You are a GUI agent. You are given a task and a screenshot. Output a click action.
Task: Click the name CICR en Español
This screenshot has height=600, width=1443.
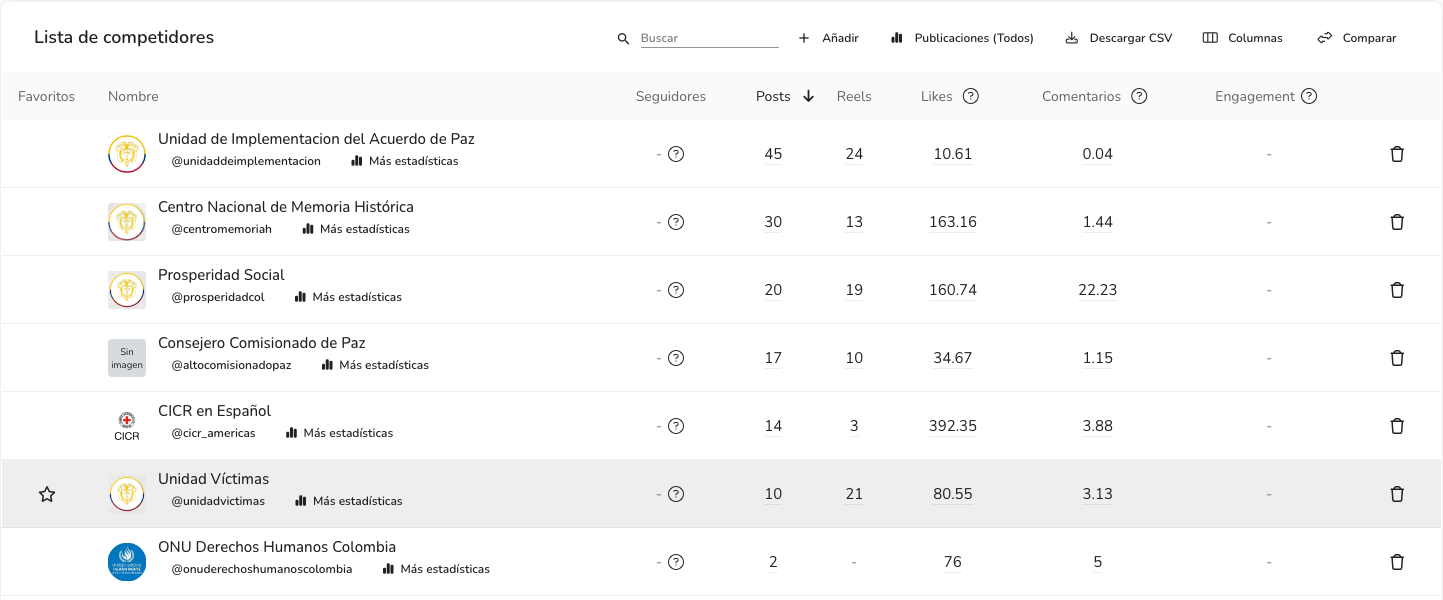(x=214, y=411)
